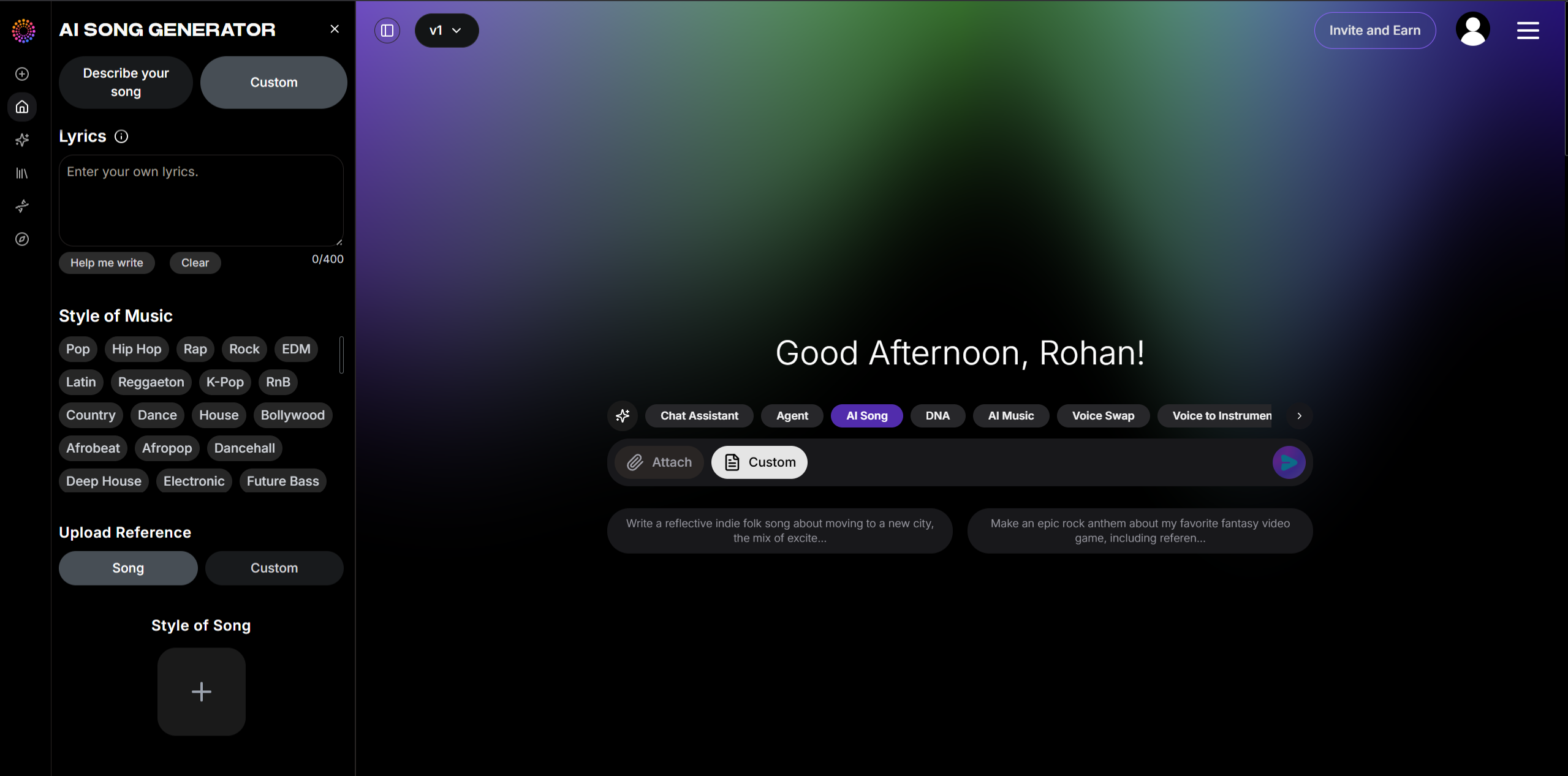Toggle the sidebar panel layout icon

387,29
